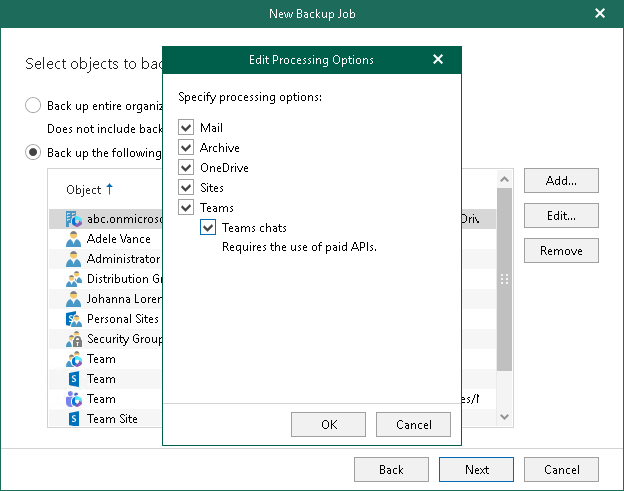Click the Adele Vance user icon
Image resolution: width=624 pixels, height=491 pixels.
74,239
